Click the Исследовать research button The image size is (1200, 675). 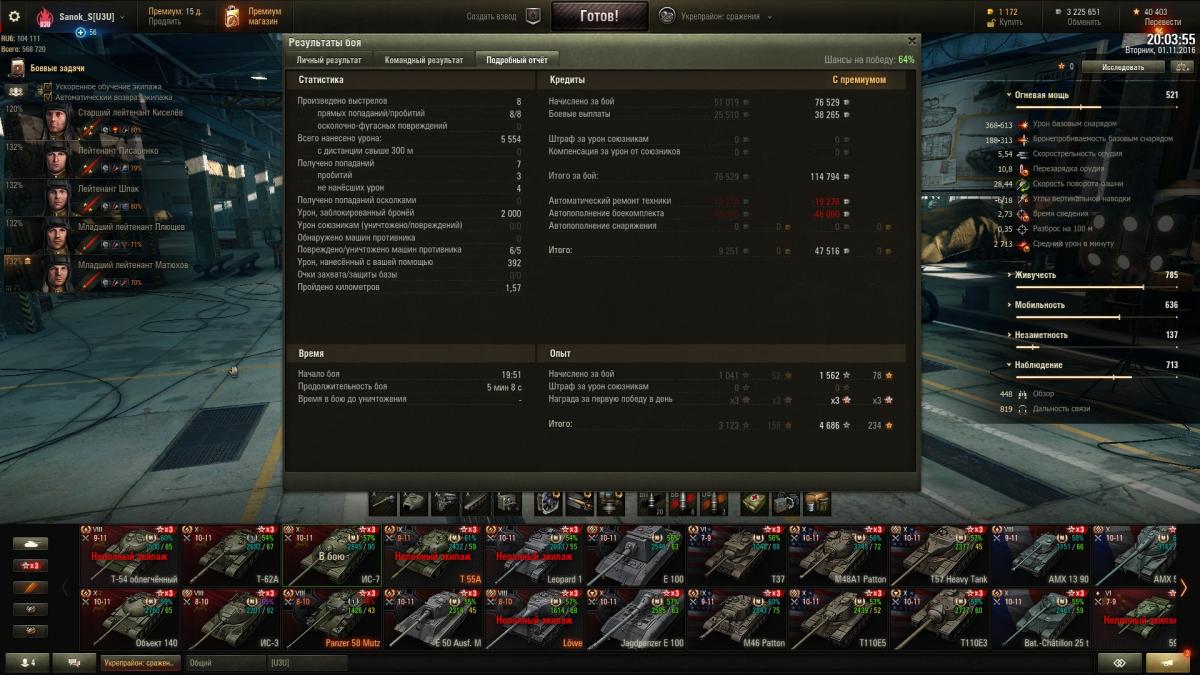point(1123,67)
